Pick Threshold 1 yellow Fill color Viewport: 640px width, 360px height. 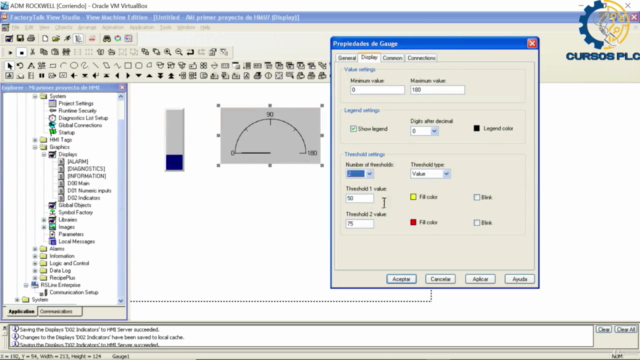tap(413, 197)
